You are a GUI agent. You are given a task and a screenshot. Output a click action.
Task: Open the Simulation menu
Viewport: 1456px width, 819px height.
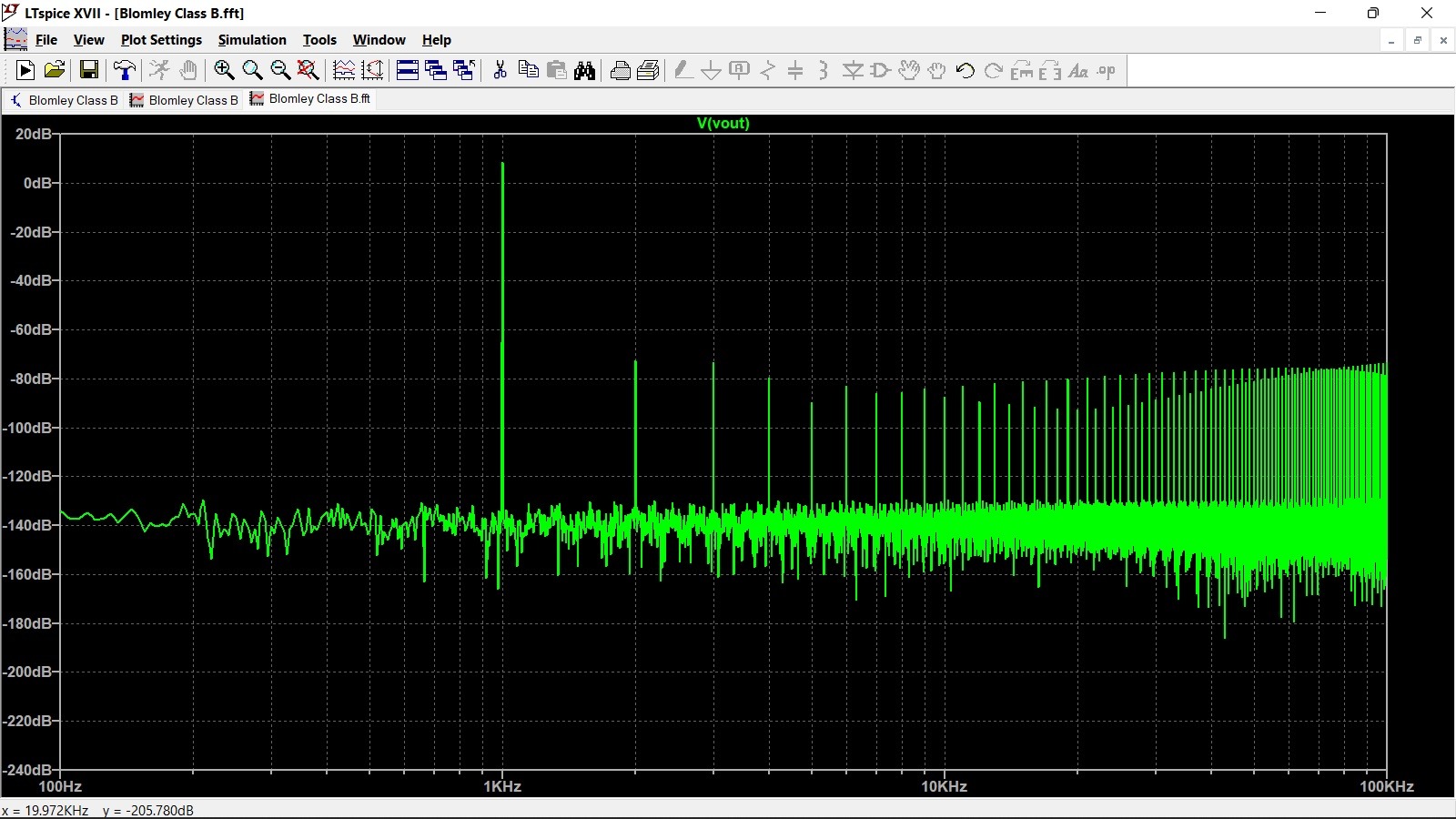point(252,40)
